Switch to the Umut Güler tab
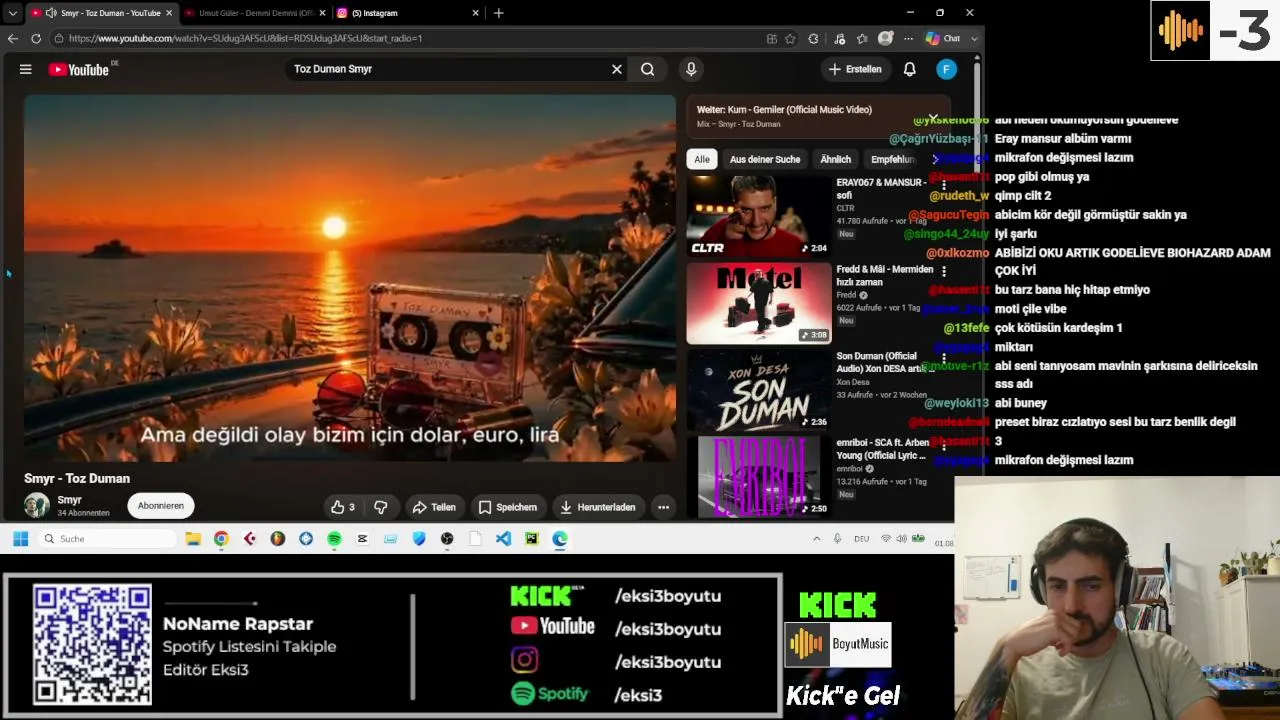 coord(255,13)
